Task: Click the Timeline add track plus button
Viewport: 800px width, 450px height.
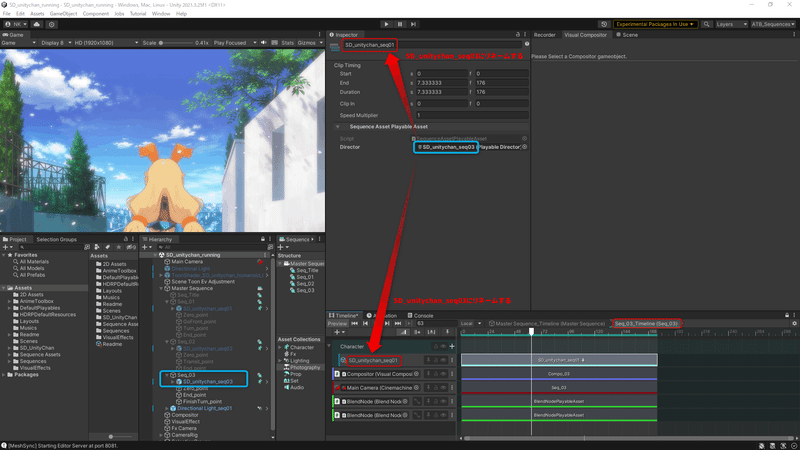Action: pyautogui.click(x=339, y=332)
